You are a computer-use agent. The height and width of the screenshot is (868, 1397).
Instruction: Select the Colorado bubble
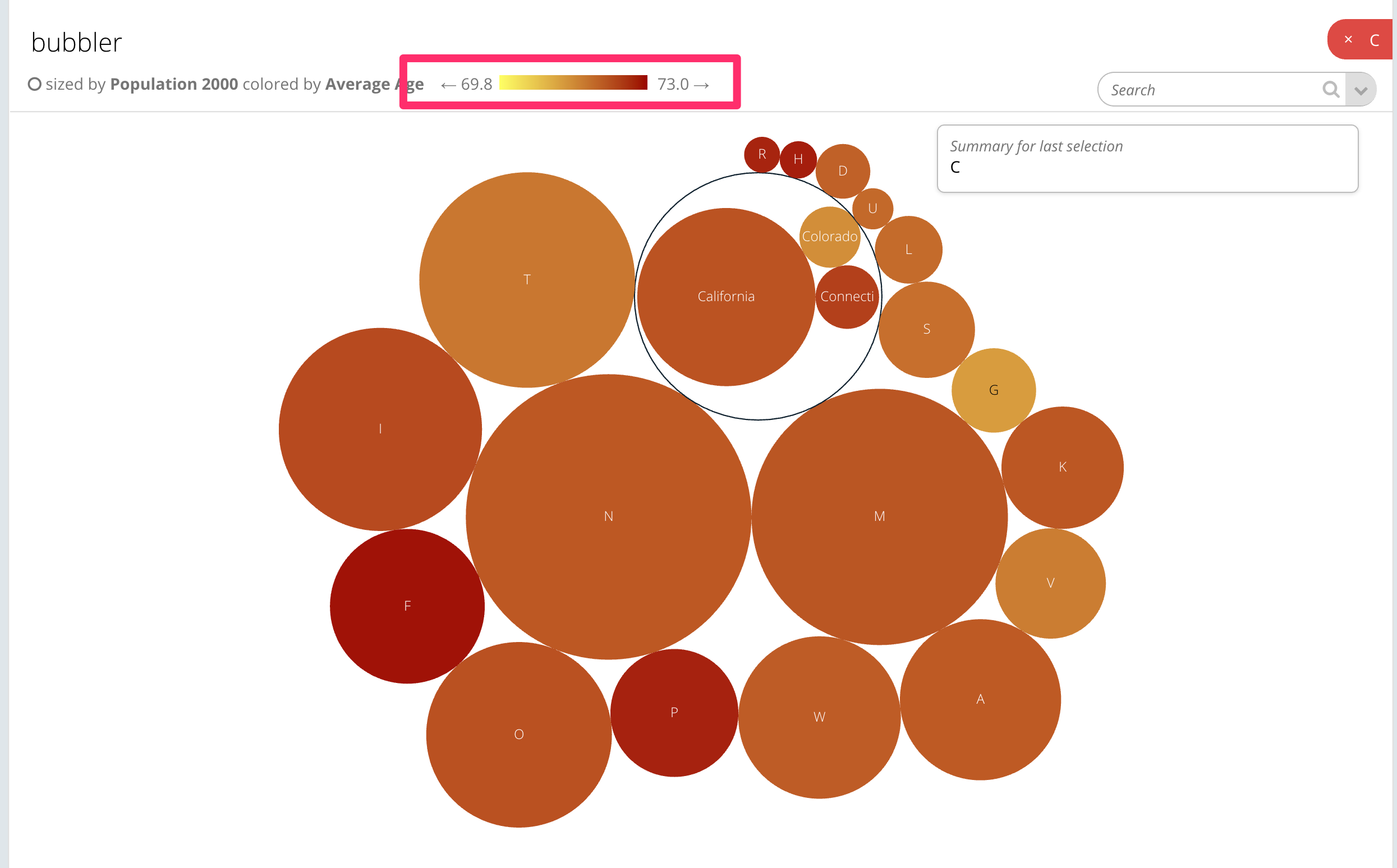[x=829, y=237]
